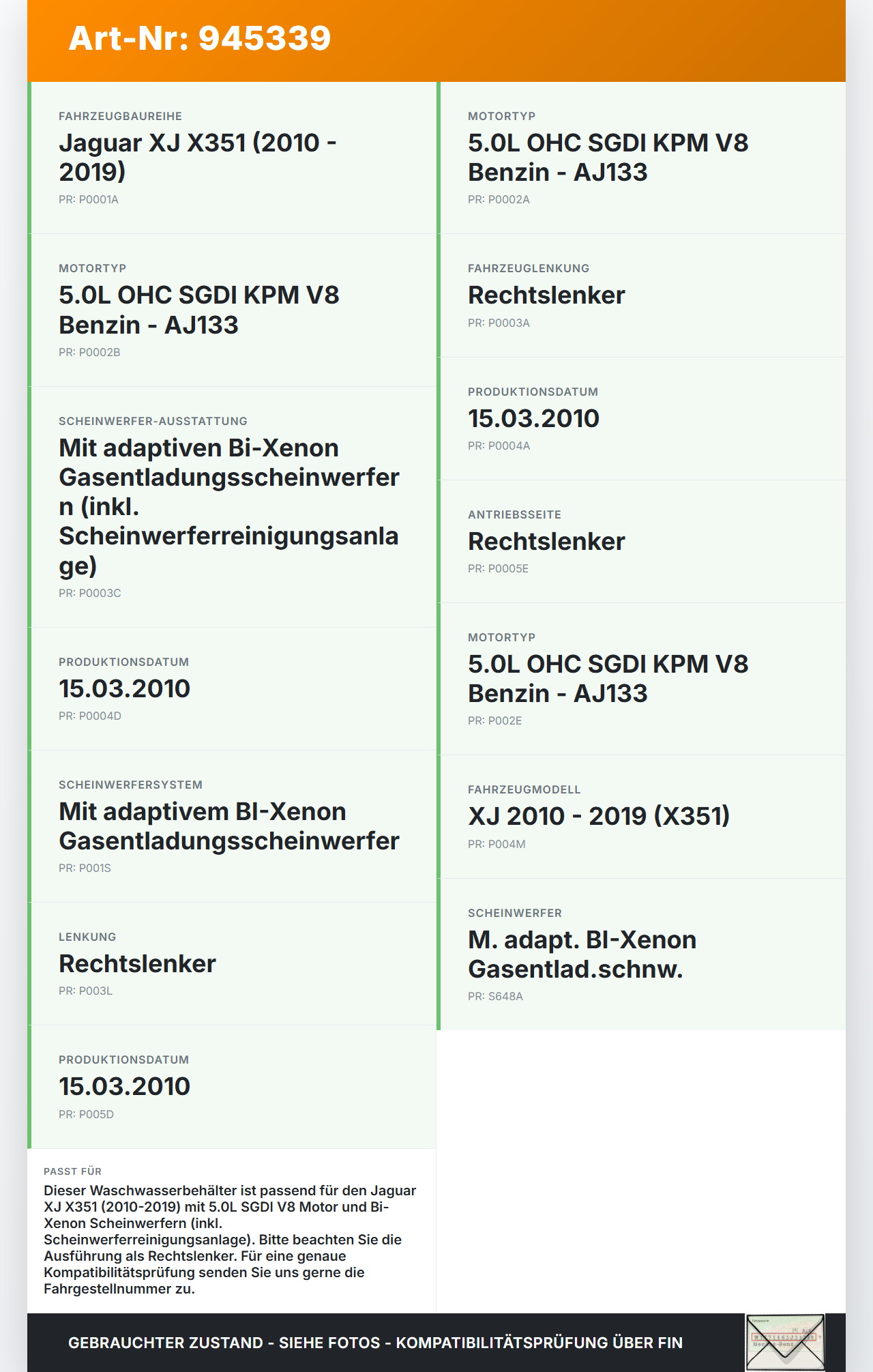The width and height of the screenshot is (873, 1372).
Task: Select Produktionsdatum card with PR P0004D
Action: (232, 688)
